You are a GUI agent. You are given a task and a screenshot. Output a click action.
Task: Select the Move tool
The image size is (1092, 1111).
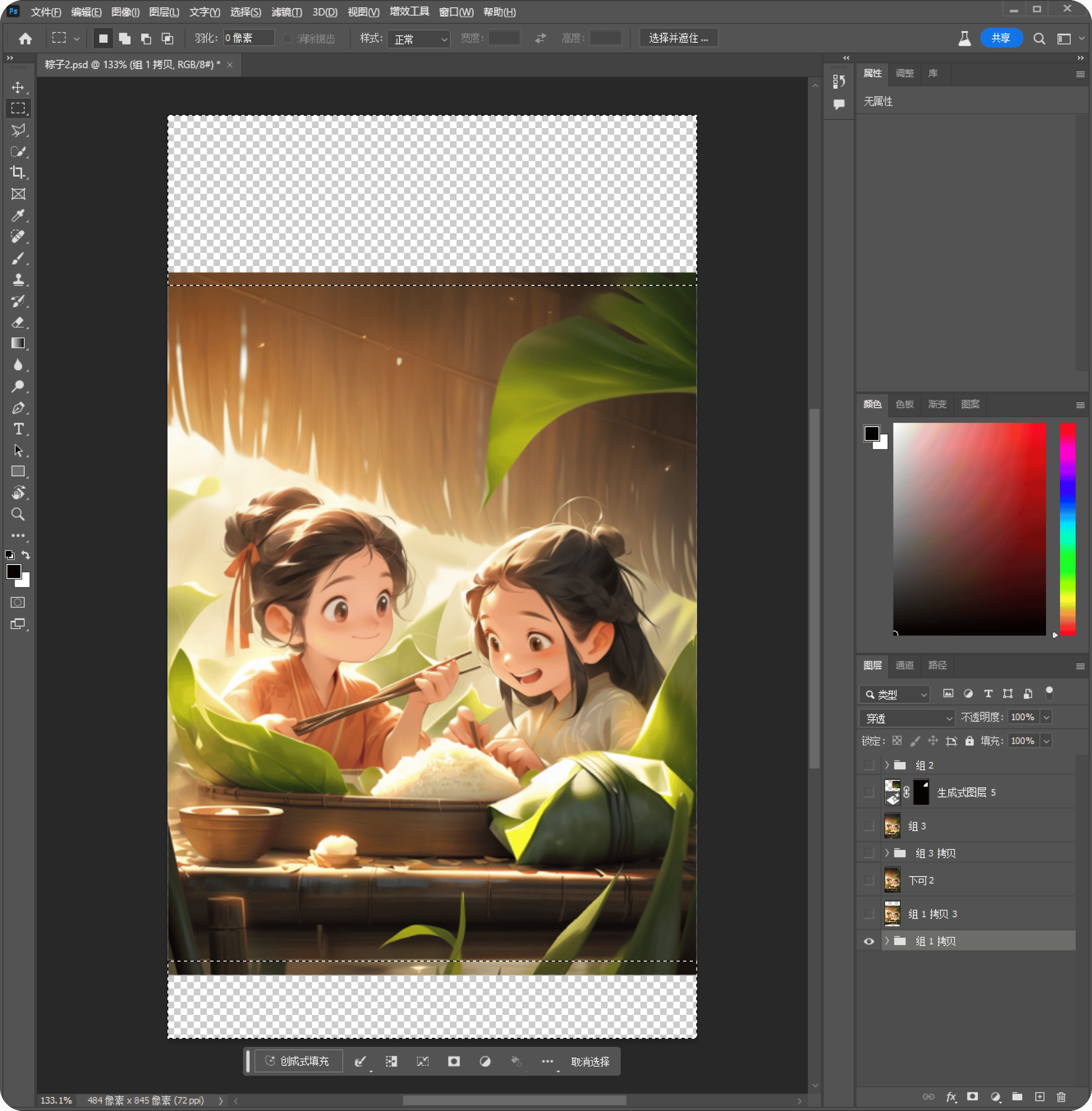tap(18, 87)
